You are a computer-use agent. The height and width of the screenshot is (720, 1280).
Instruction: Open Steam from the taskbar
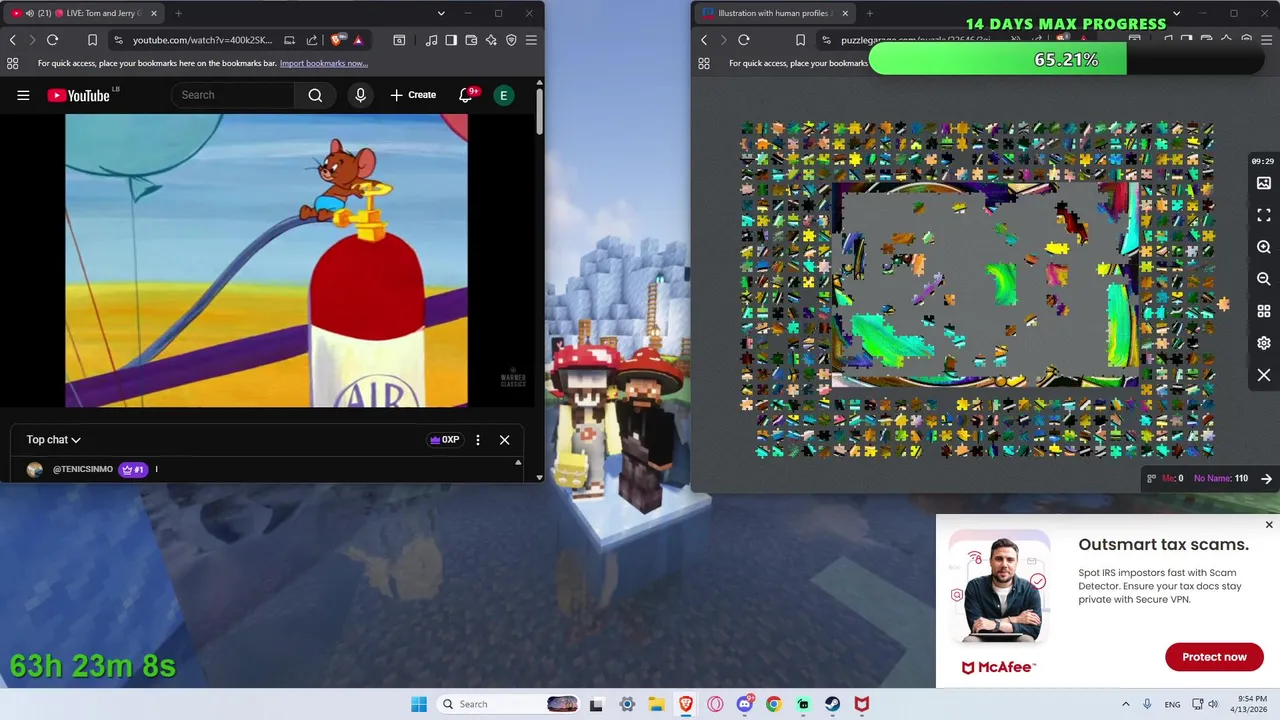[832, 704]
